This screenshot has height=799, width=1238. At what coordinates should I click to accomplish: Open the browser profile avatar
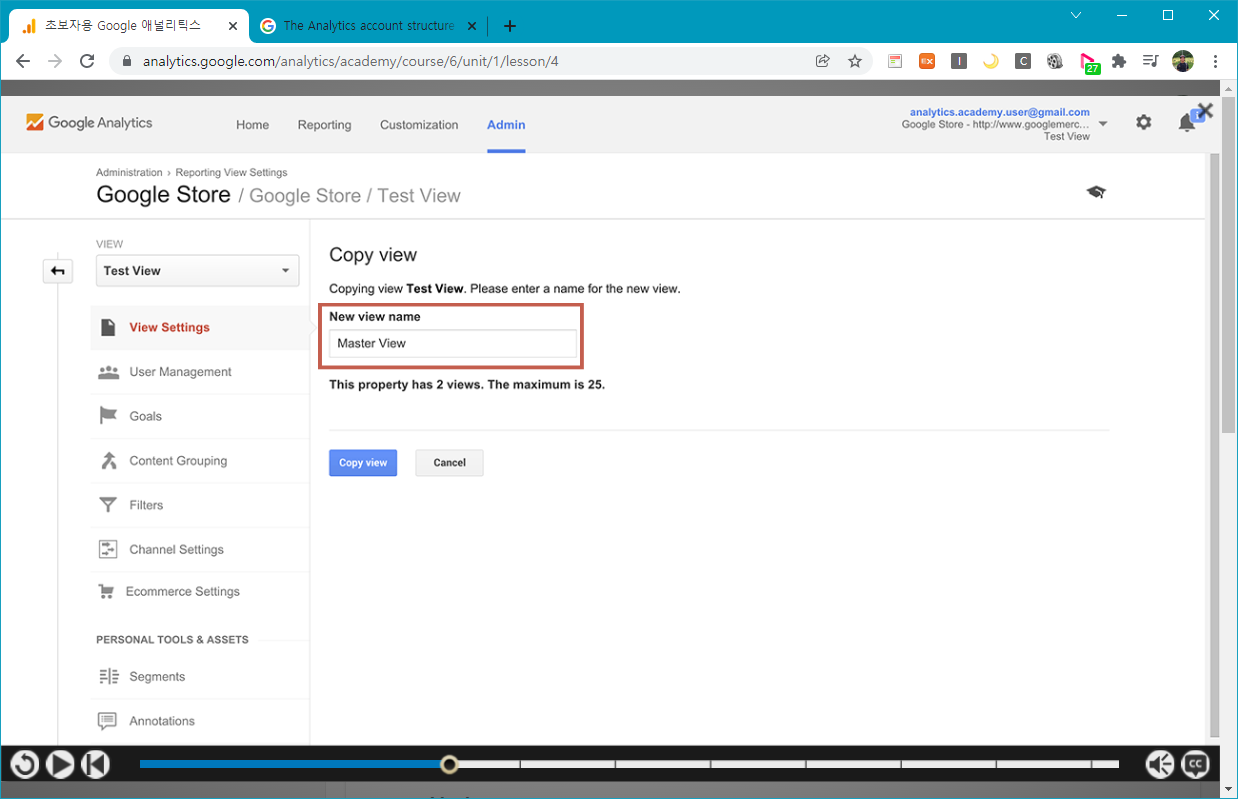click(1183, 61)
